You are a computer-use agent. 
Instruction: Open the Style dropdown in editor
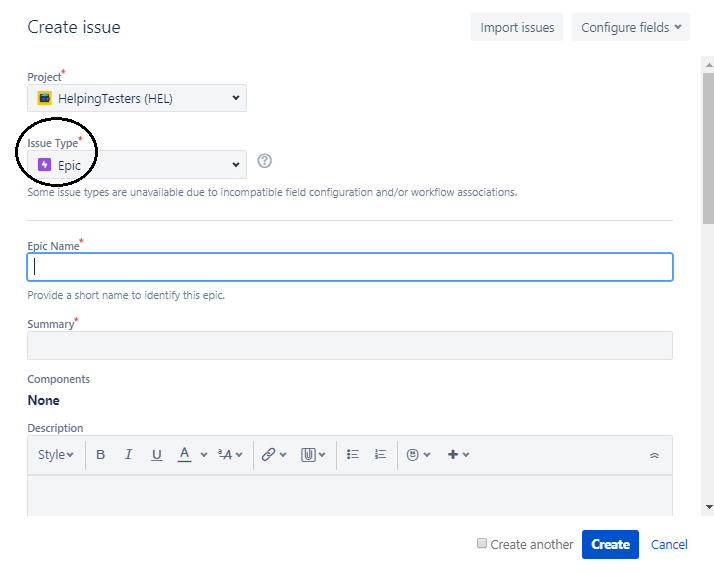click(x=56, y=455)
